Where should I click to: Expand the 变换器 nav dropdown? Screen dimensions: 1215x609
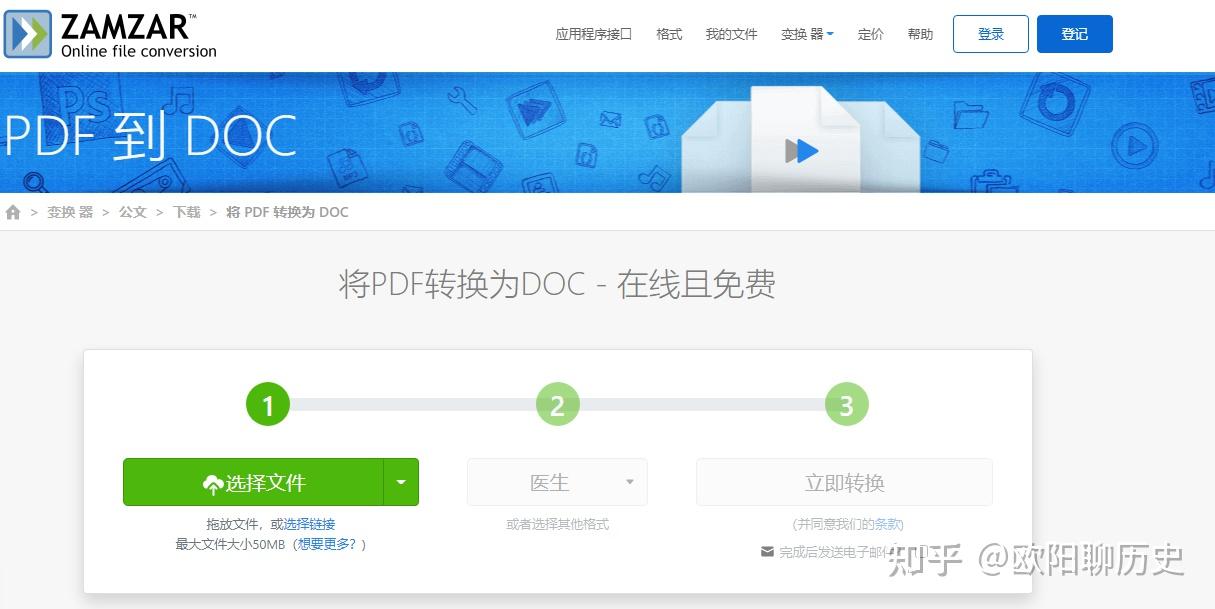(807, 34)
